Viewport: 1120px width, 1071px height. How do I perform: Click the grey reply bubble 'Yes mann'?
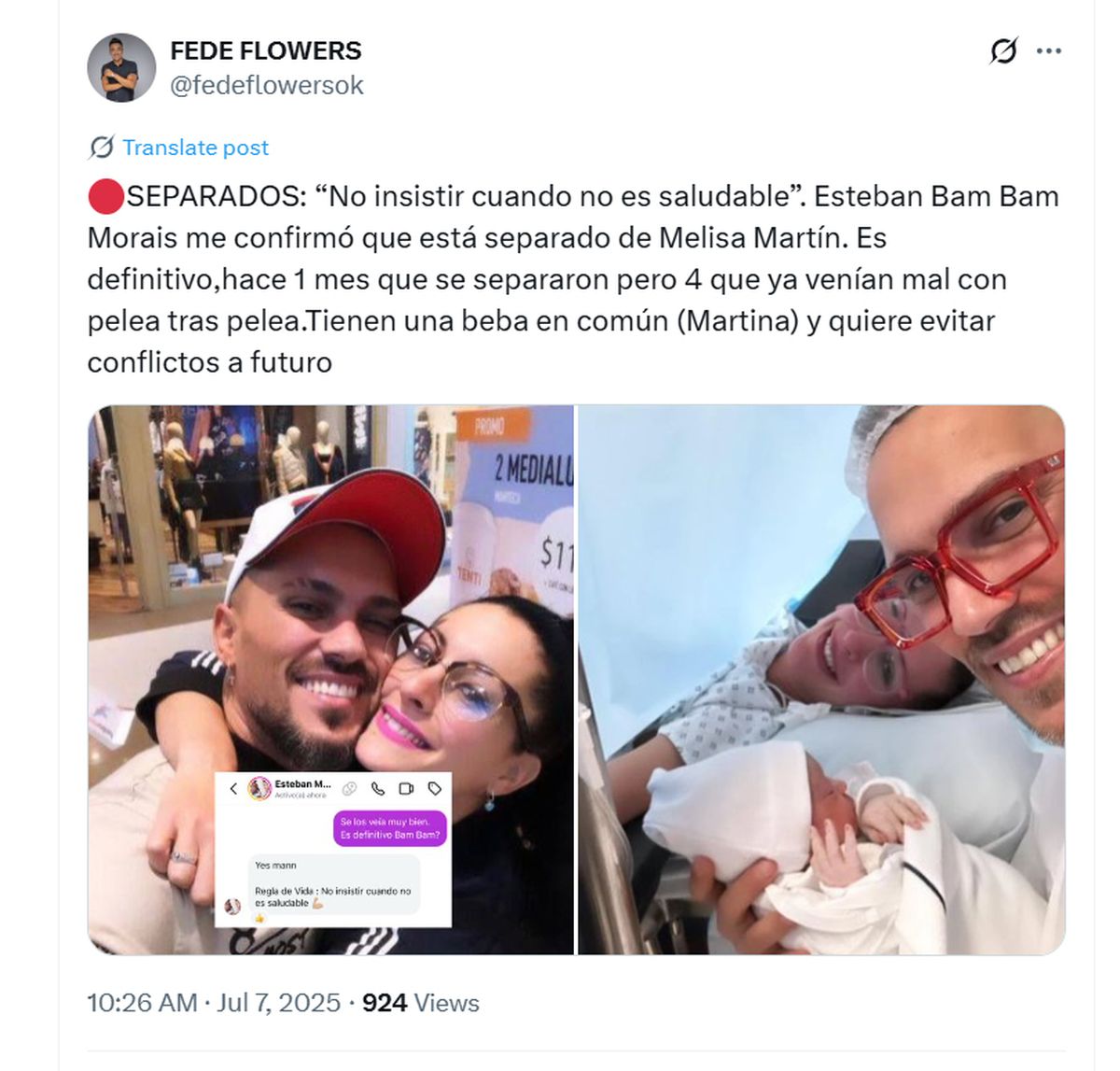coord(334,883)
